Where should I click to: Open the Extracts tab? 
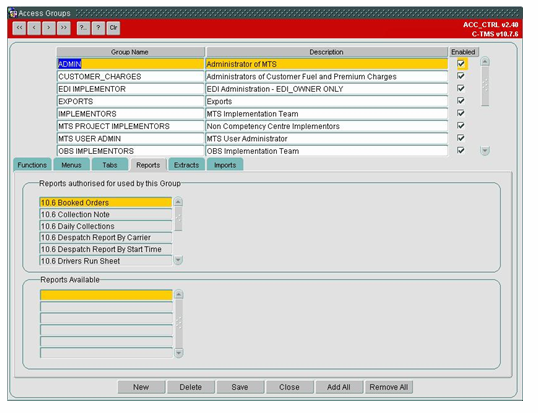pyautogui.click(x=186, y=165)
